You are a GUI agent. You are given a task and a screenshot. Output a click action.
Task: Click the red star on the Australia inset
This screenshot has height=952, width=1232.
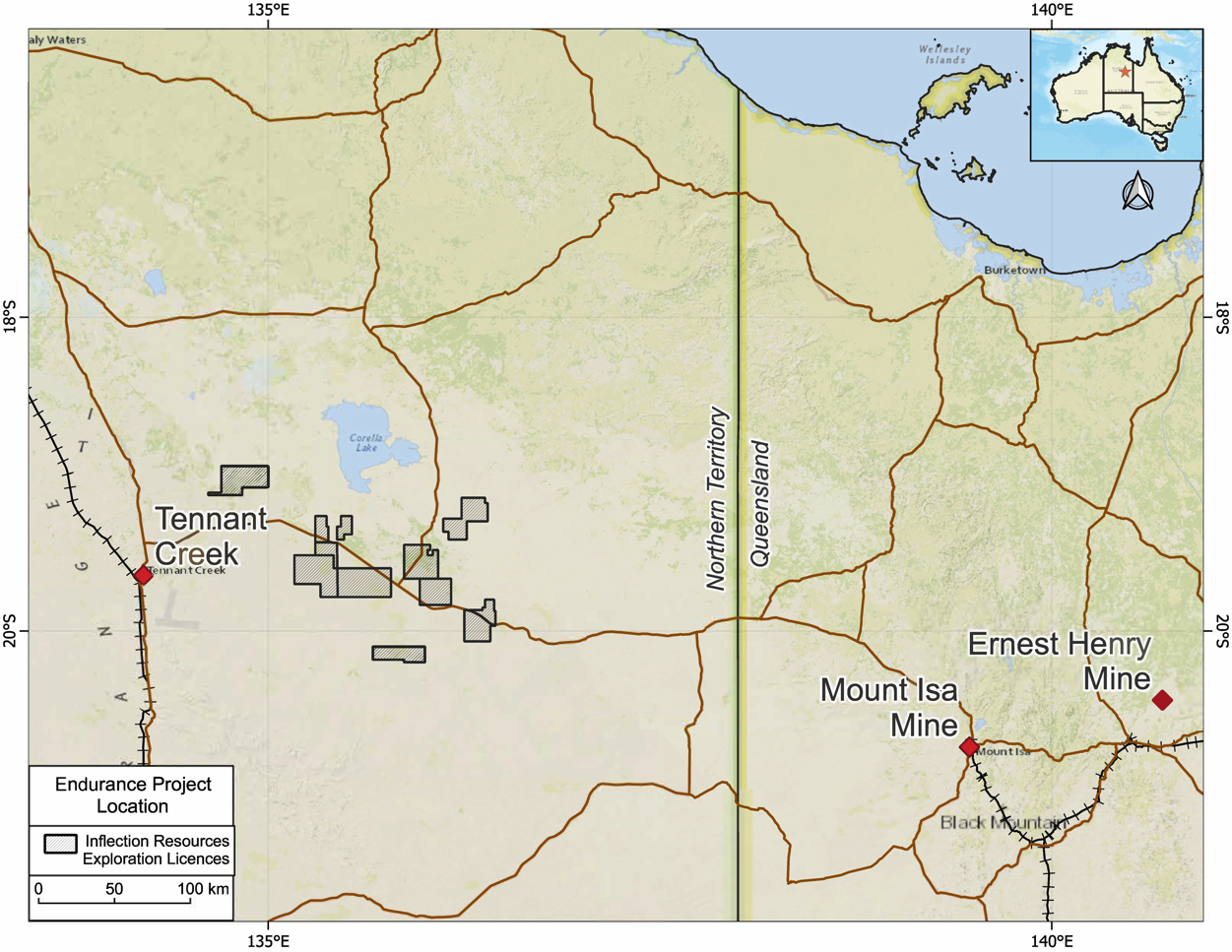1125,72
